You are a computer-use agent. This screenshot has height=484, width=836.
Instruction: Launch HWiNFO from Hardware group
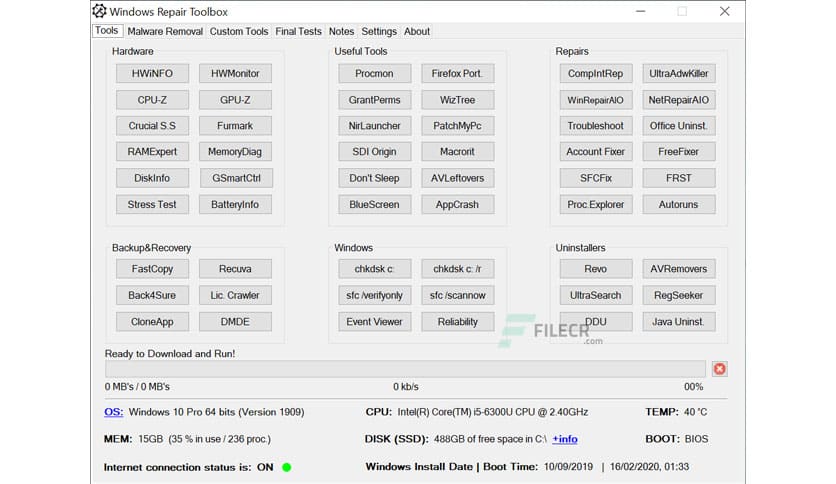pyautogui.click(x=152, y=74)
